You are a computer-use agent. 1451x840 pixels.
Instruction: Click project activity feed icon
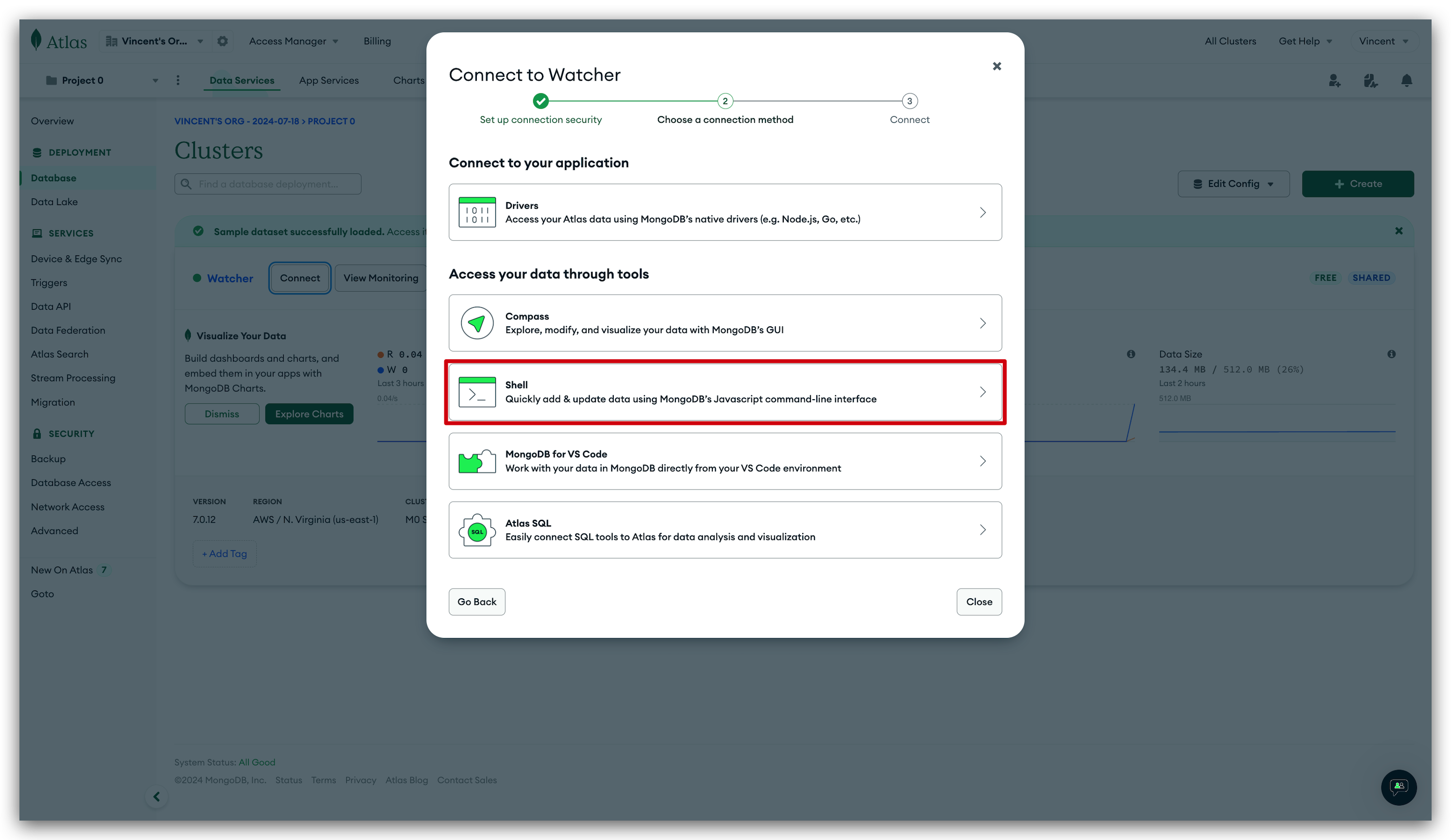click(1370, 81)
